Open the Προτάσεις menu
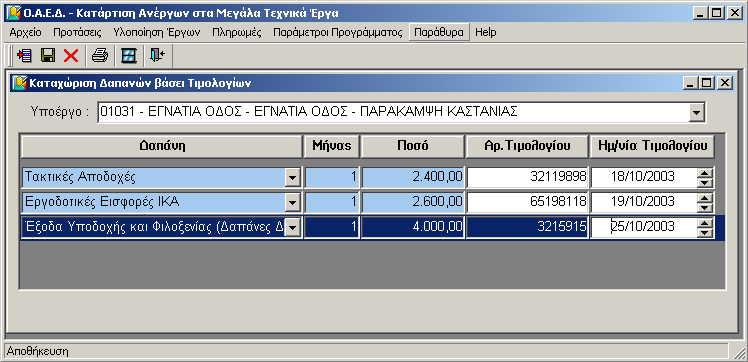Viewport: 748px width, 362px height. [x=77, y=32]
